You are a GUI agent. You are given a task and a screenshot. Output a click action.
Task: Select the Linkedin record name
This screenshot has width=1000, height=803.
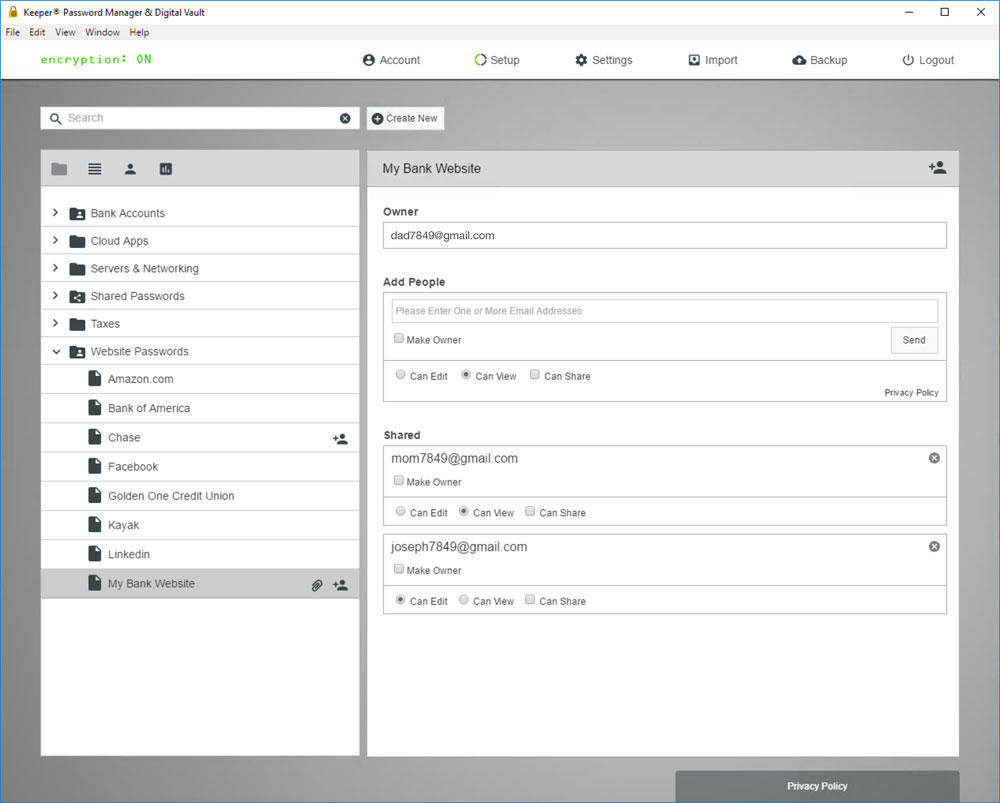coord(129,554)
